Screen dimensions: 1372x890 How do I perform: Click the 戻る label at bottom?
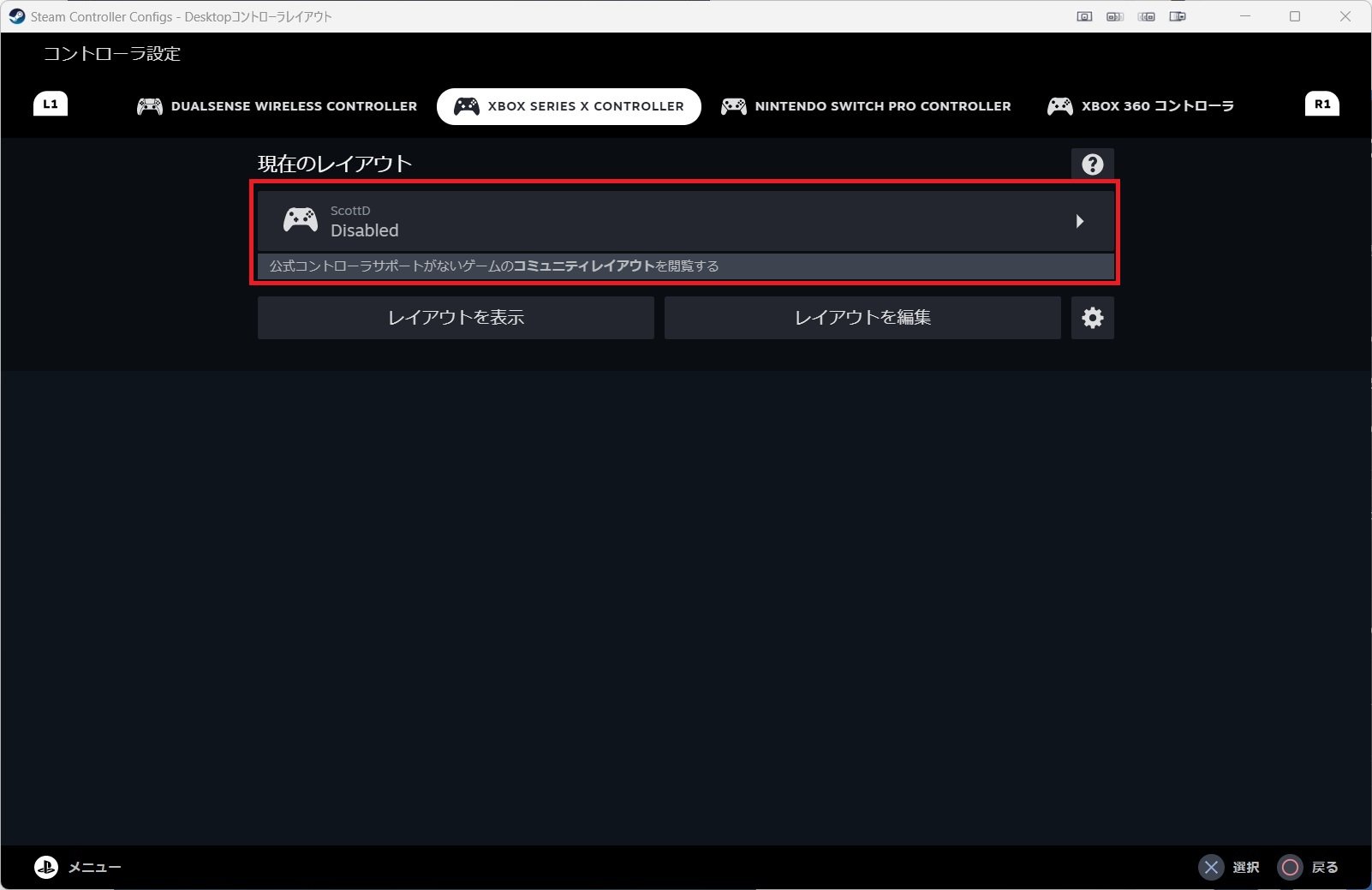(x=1325, y=868)
